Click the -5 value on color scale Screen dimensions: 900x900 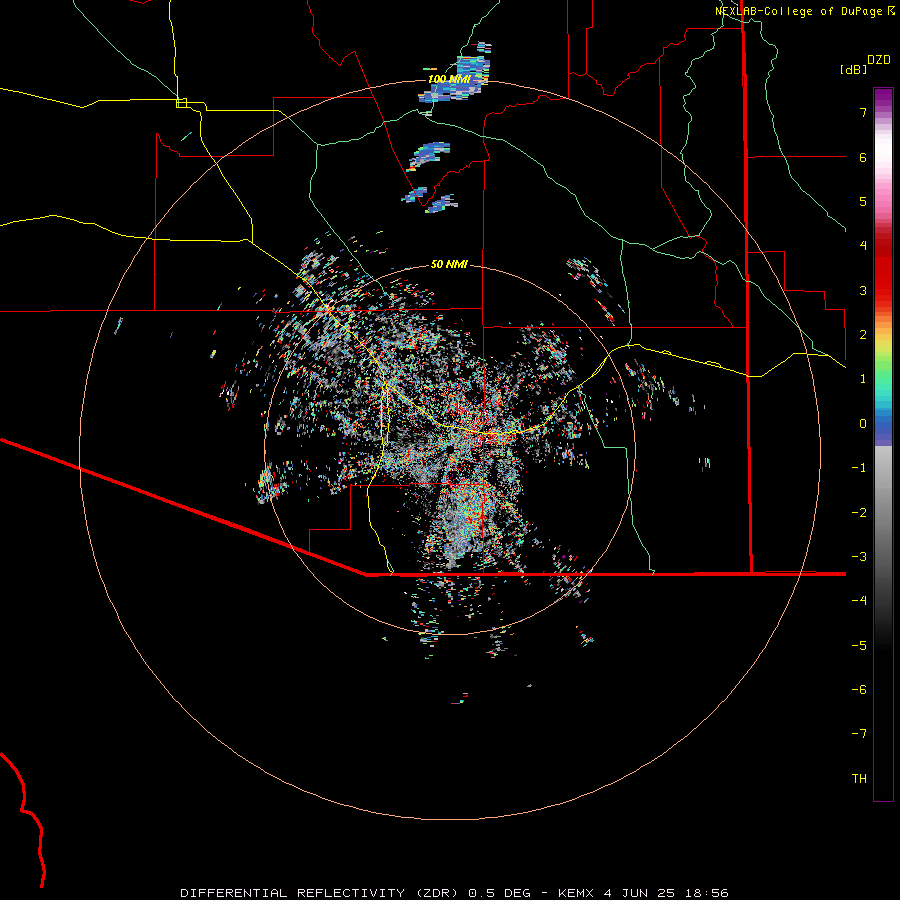tap(859, 646)
